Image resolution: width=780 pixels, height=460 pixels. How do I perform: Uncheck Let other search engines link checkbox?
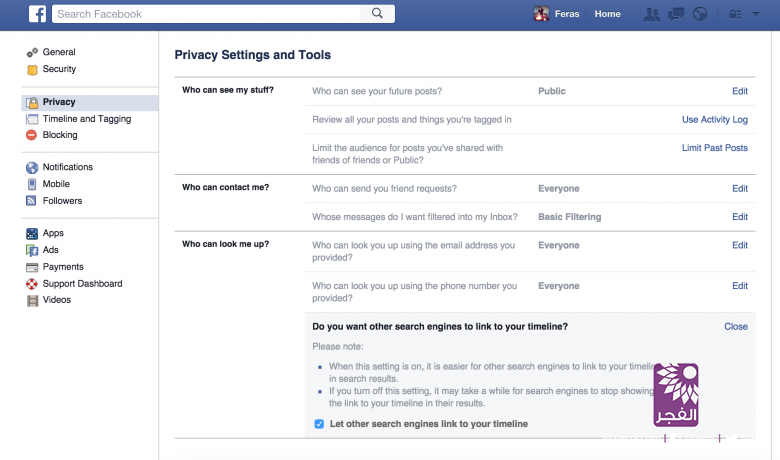click(319, 424)
